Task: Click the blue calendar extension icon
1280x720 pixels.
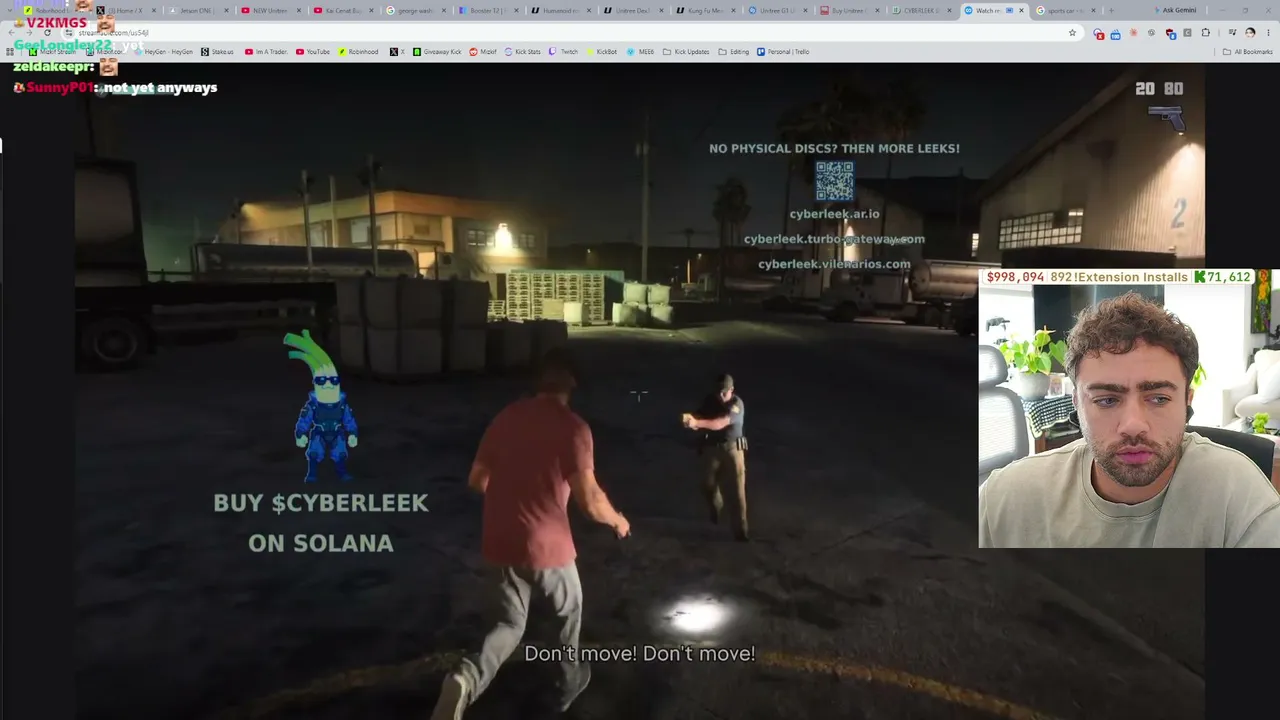Action: coord(1116,33)
